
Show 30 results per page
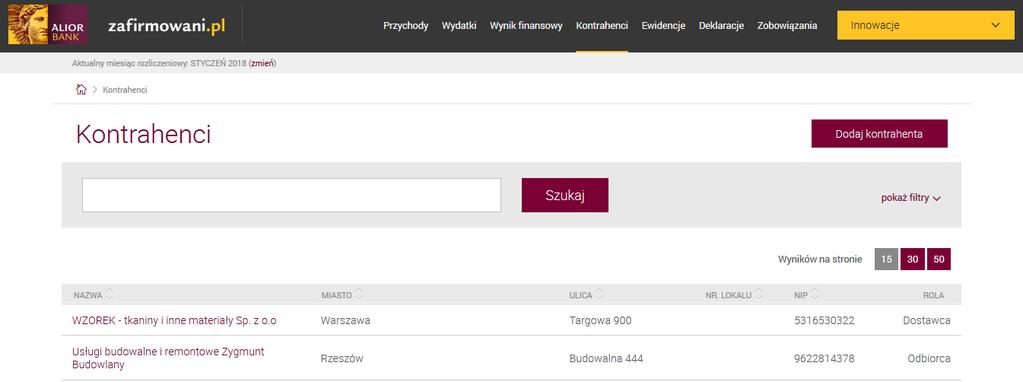(x=912, y=259)
